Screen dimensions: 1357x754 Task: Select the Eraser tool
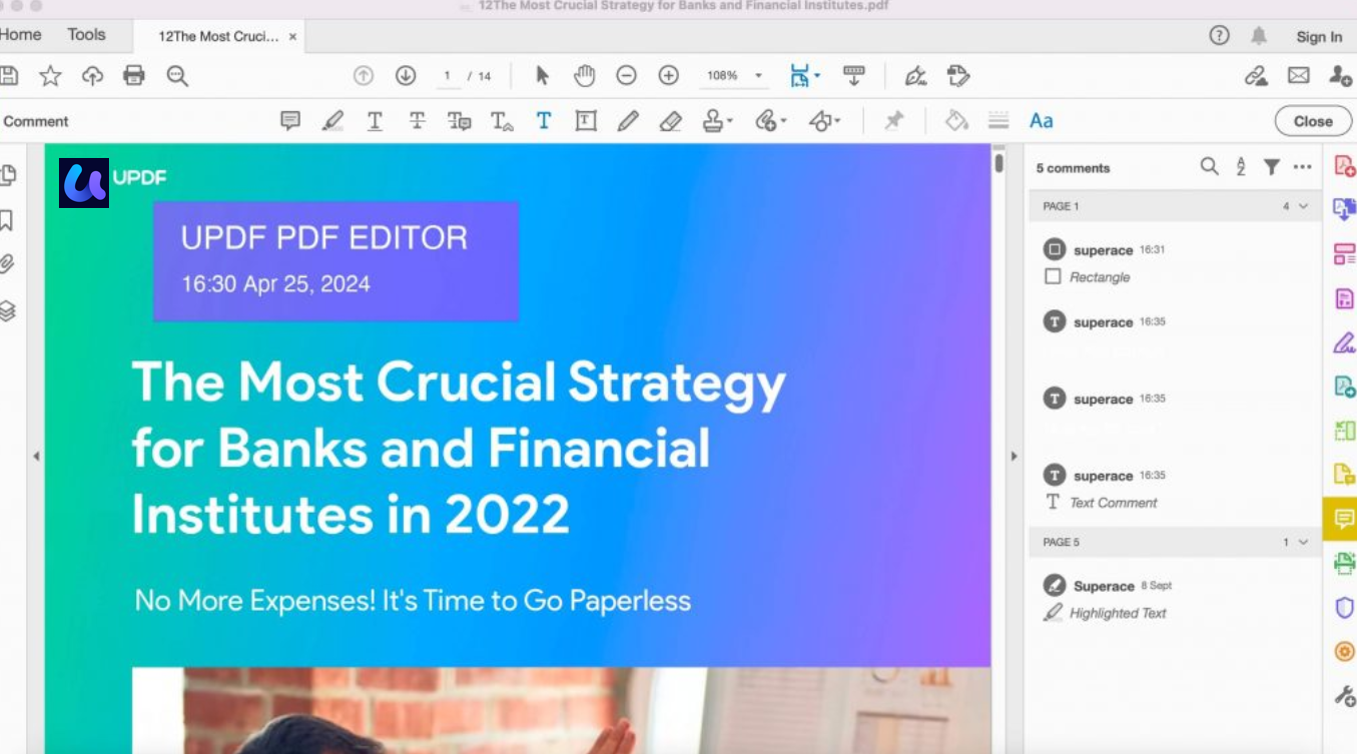coord(670,121)
